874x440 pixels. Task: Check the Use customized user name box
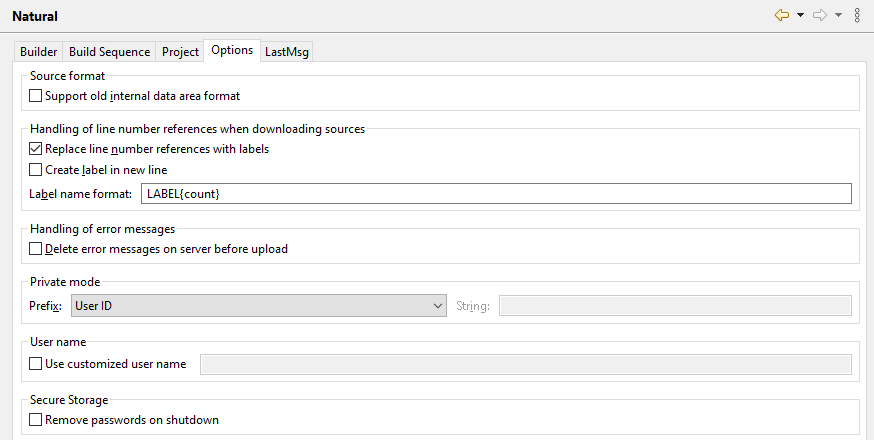tap(36, 364)
